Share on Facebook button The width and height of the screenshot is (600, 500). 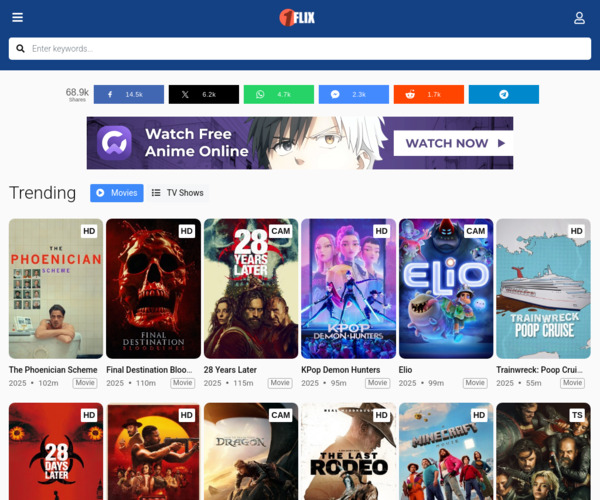click(x=129, y=94)
